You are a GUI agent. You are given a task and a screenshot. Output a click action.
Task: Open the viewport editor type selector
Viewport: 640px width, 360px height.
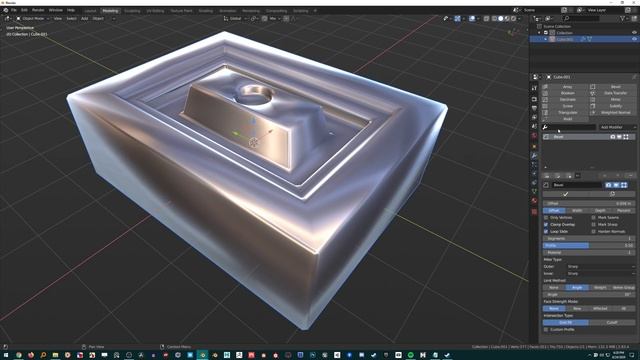pos(7,18)
